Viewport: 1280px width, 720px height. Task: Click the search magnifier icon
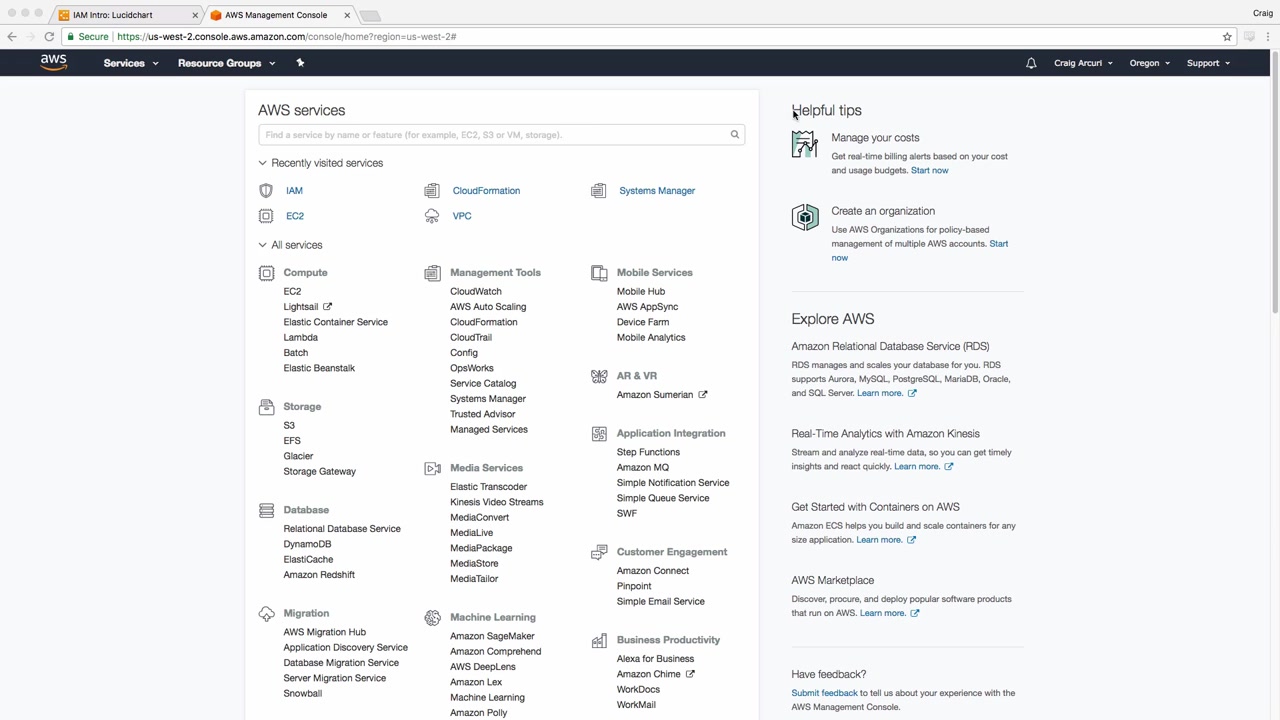click(734, 135)
